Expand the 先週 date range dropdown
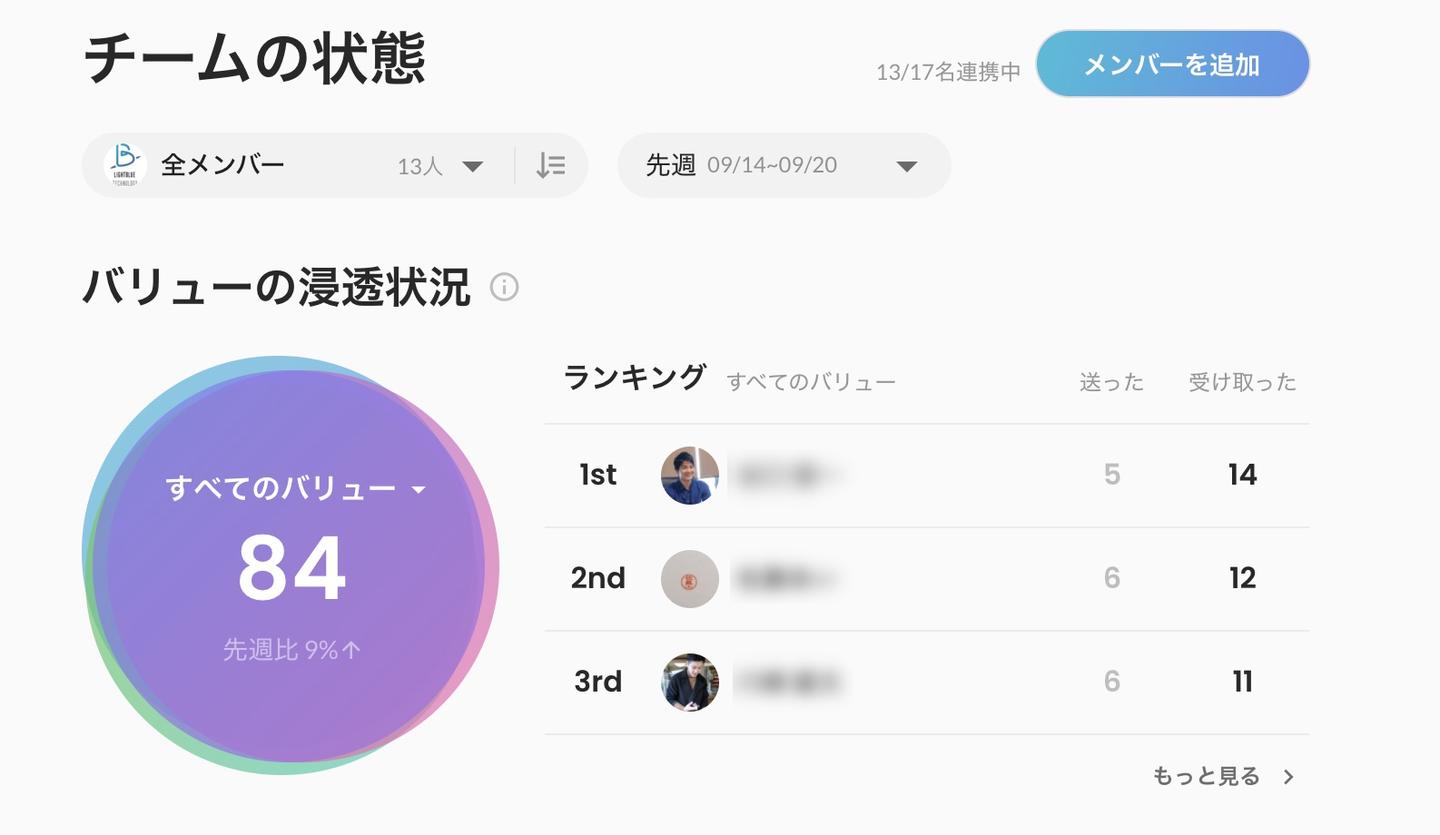The width and height of the screenshot is (1440, 835). click(x=783, y=166)
